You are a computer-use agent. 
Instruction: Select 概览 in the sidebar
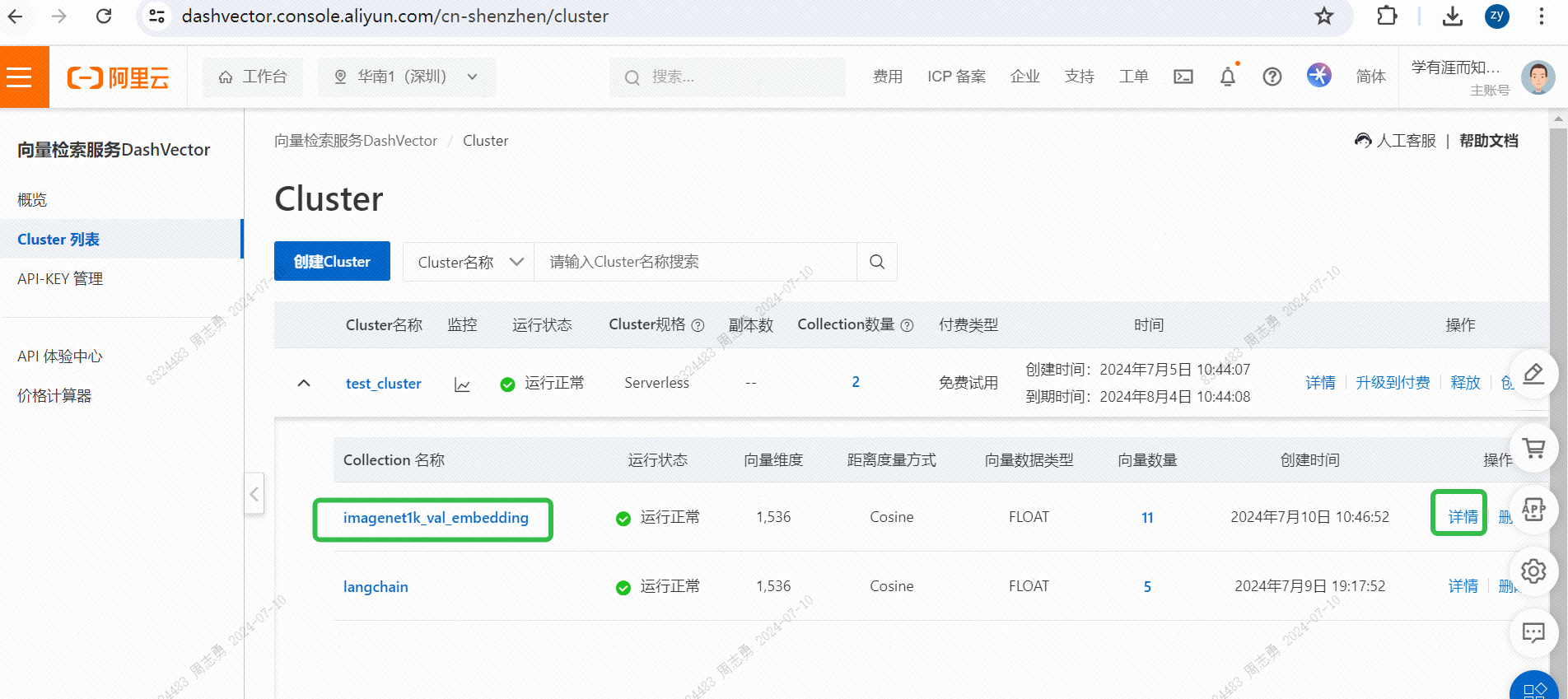[32, 200]
